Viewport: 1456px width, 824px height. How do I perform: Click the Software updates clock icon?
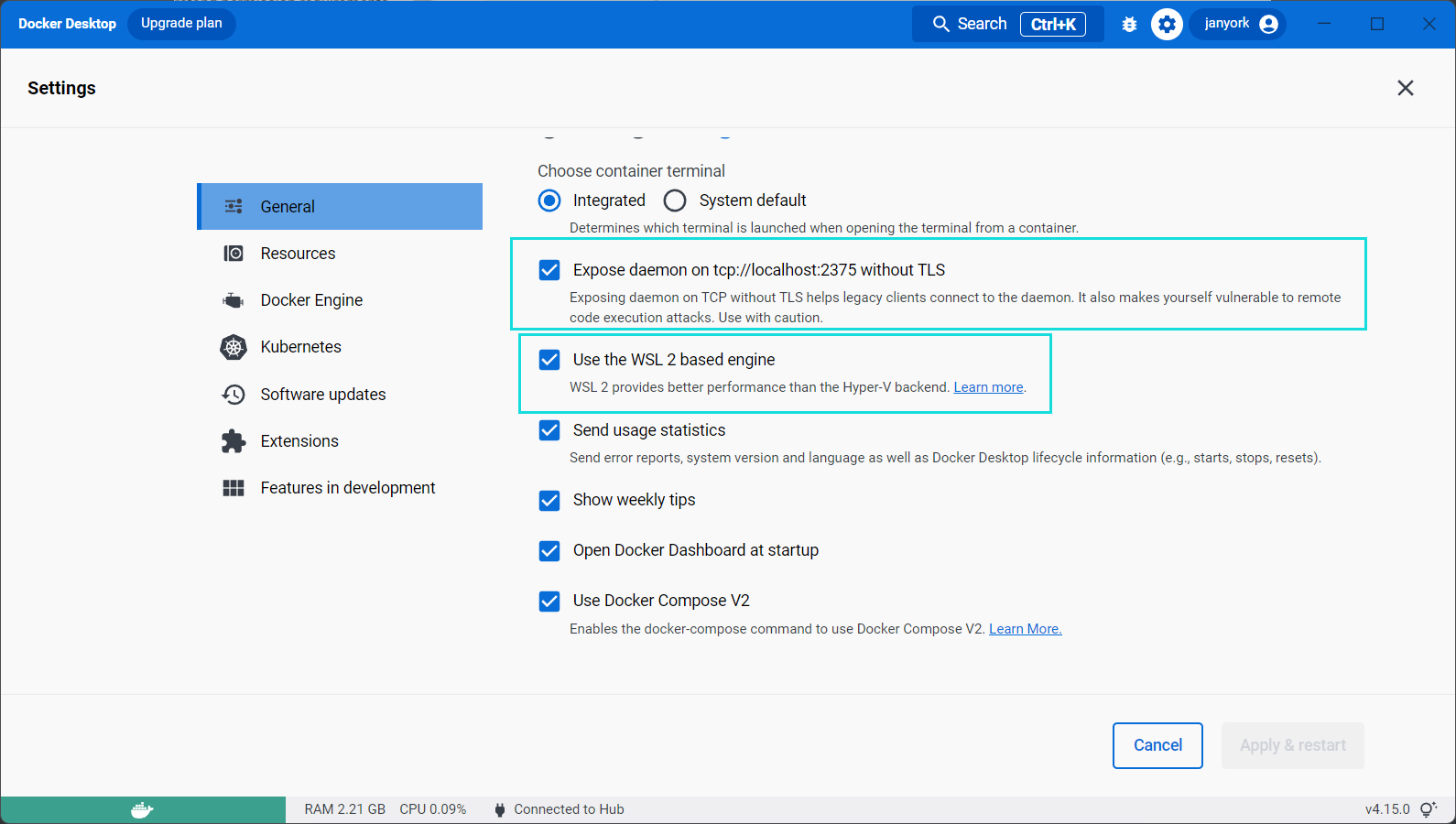234,395
